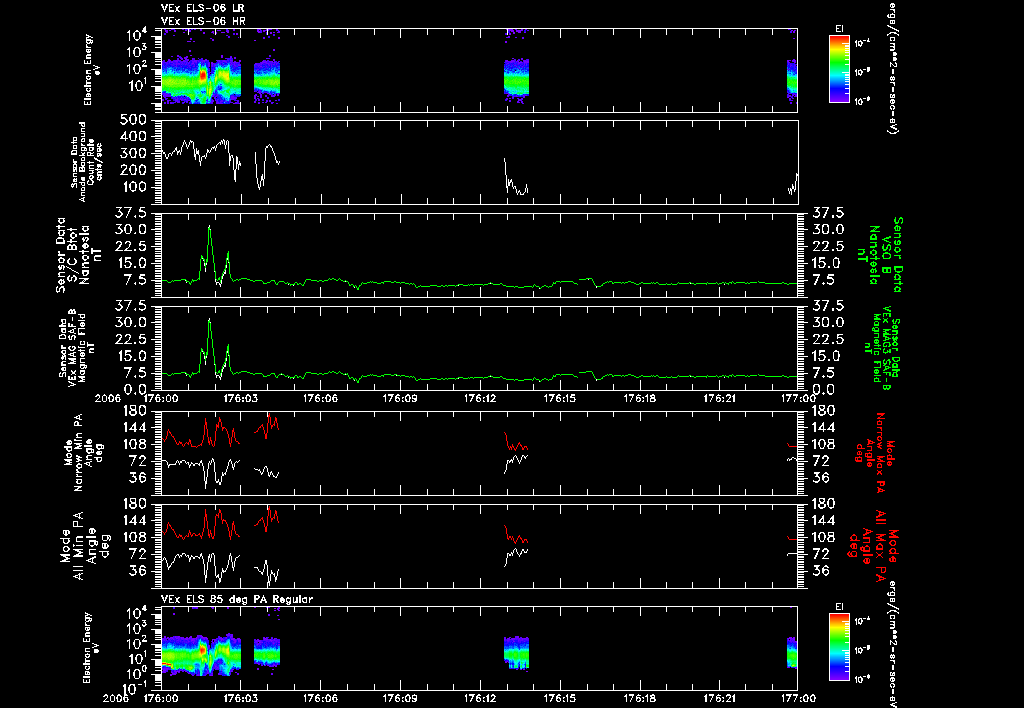
Task: Click the "500" tick on the count rate axis
Action: pyautogui.click(x=135, y=120)
